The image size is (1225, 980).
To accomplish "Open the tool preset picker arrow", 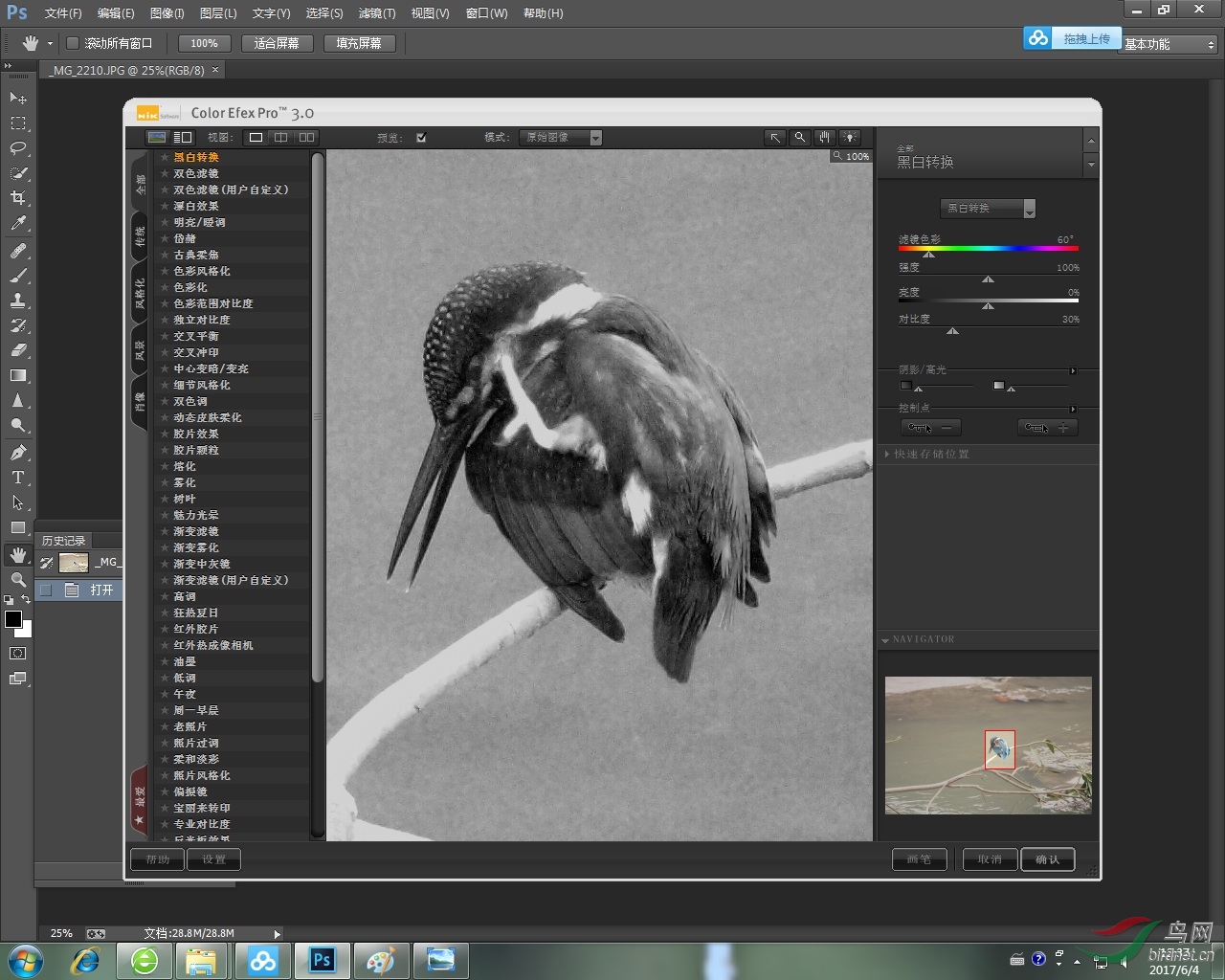I will [x=51, y=44].
